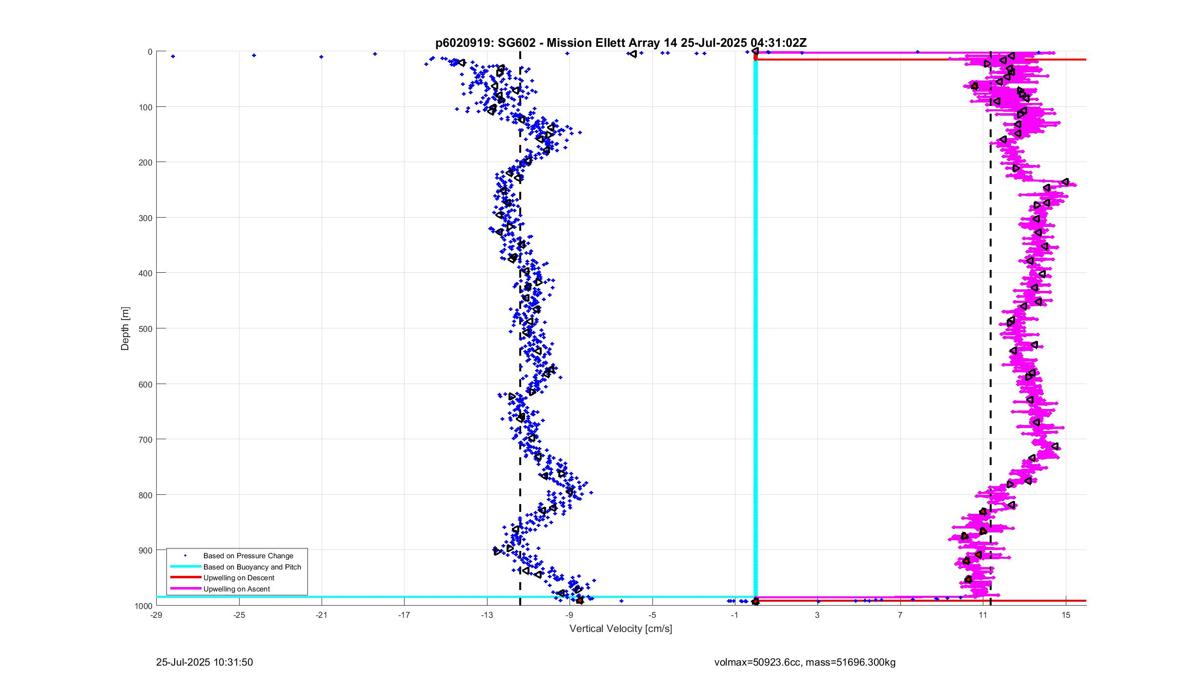Click depth tick label '700'
This screenshot has height=681, width=1200.
click(x=145, y=439)
